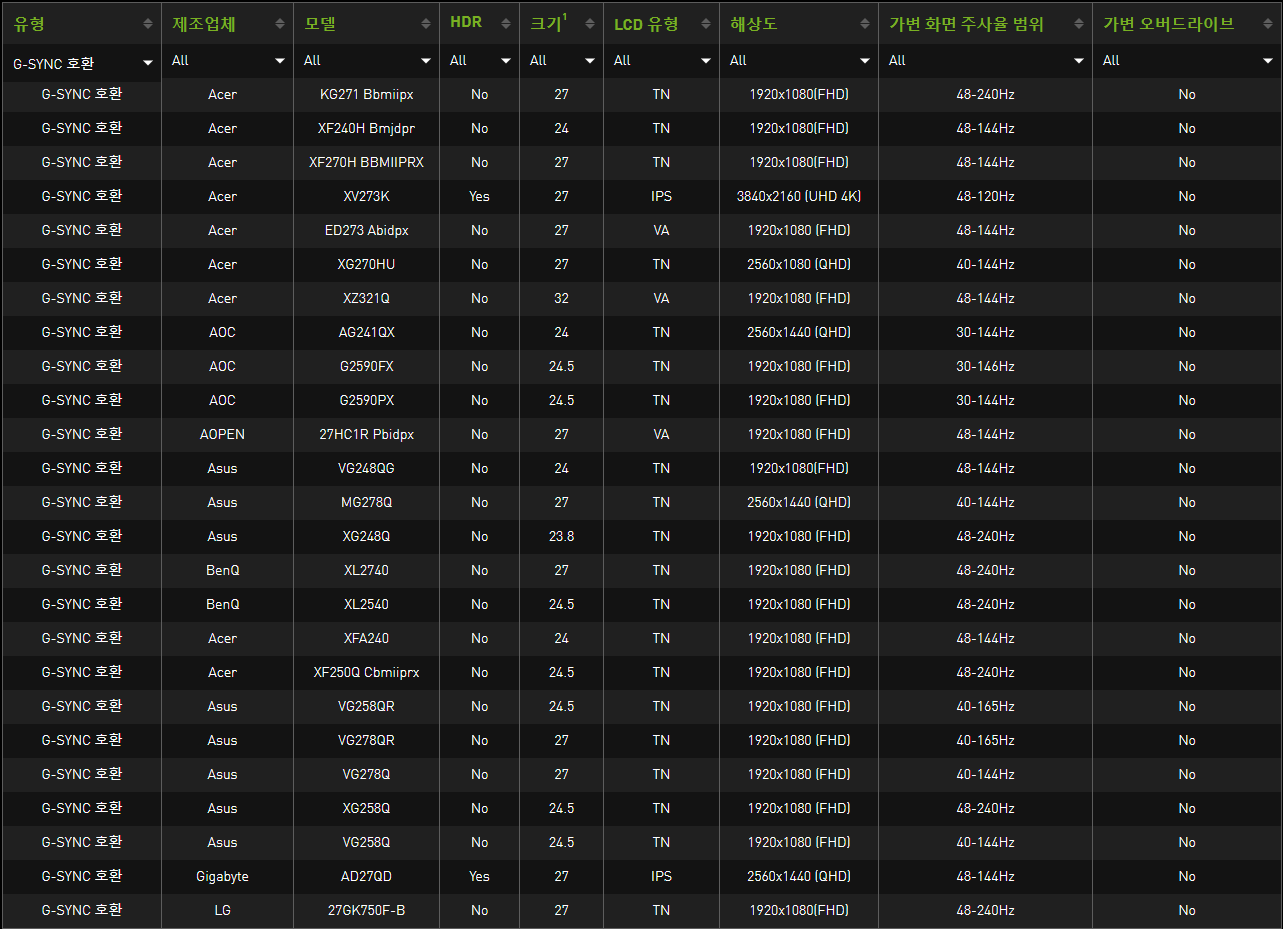Sort by the LCD 유형 column sort arrows
The image size is (1283, 929).
click(705, 23)
